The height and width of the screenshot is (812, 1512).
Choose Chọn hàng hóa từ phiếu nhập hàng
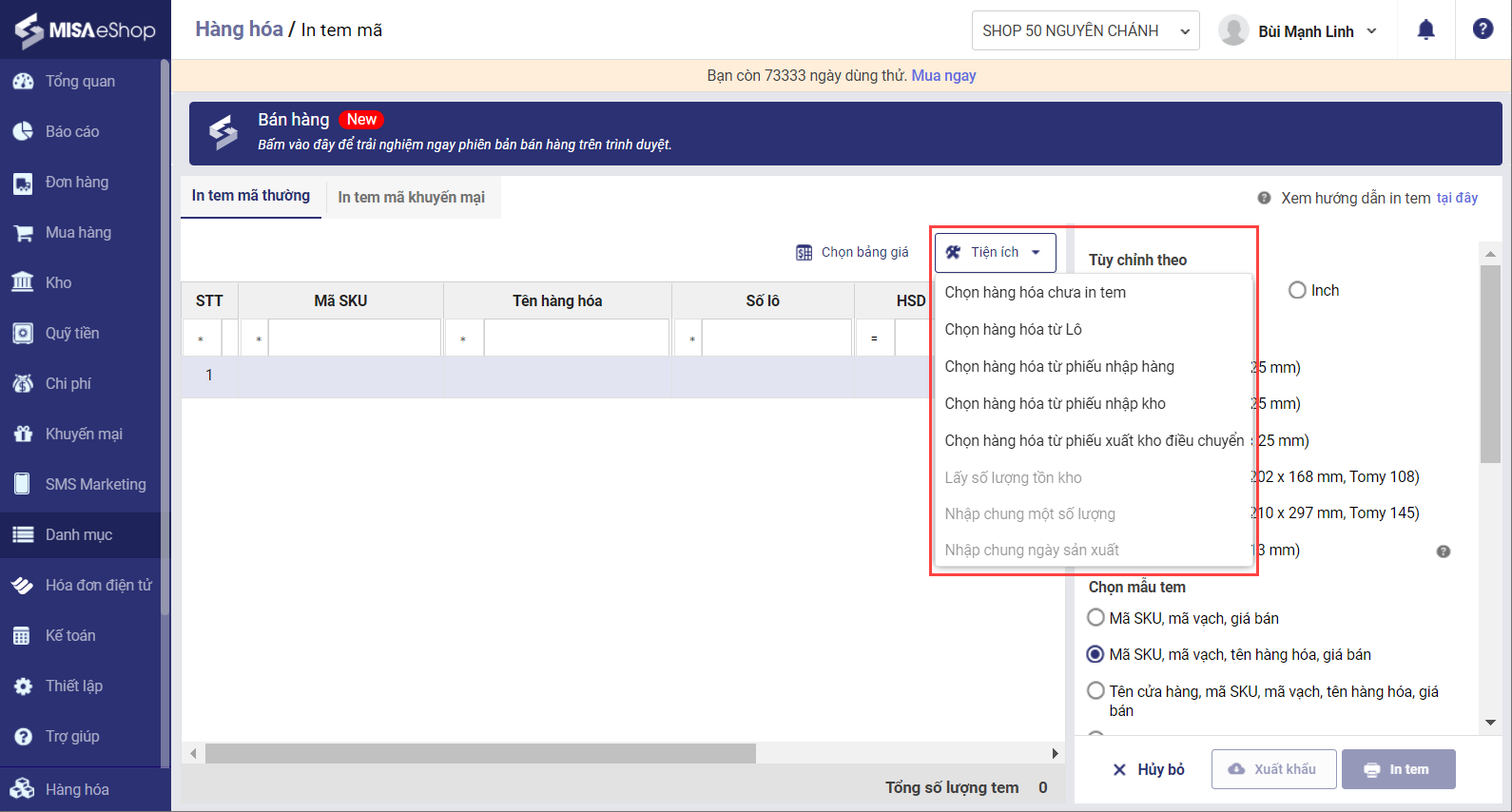[1094, 367]
